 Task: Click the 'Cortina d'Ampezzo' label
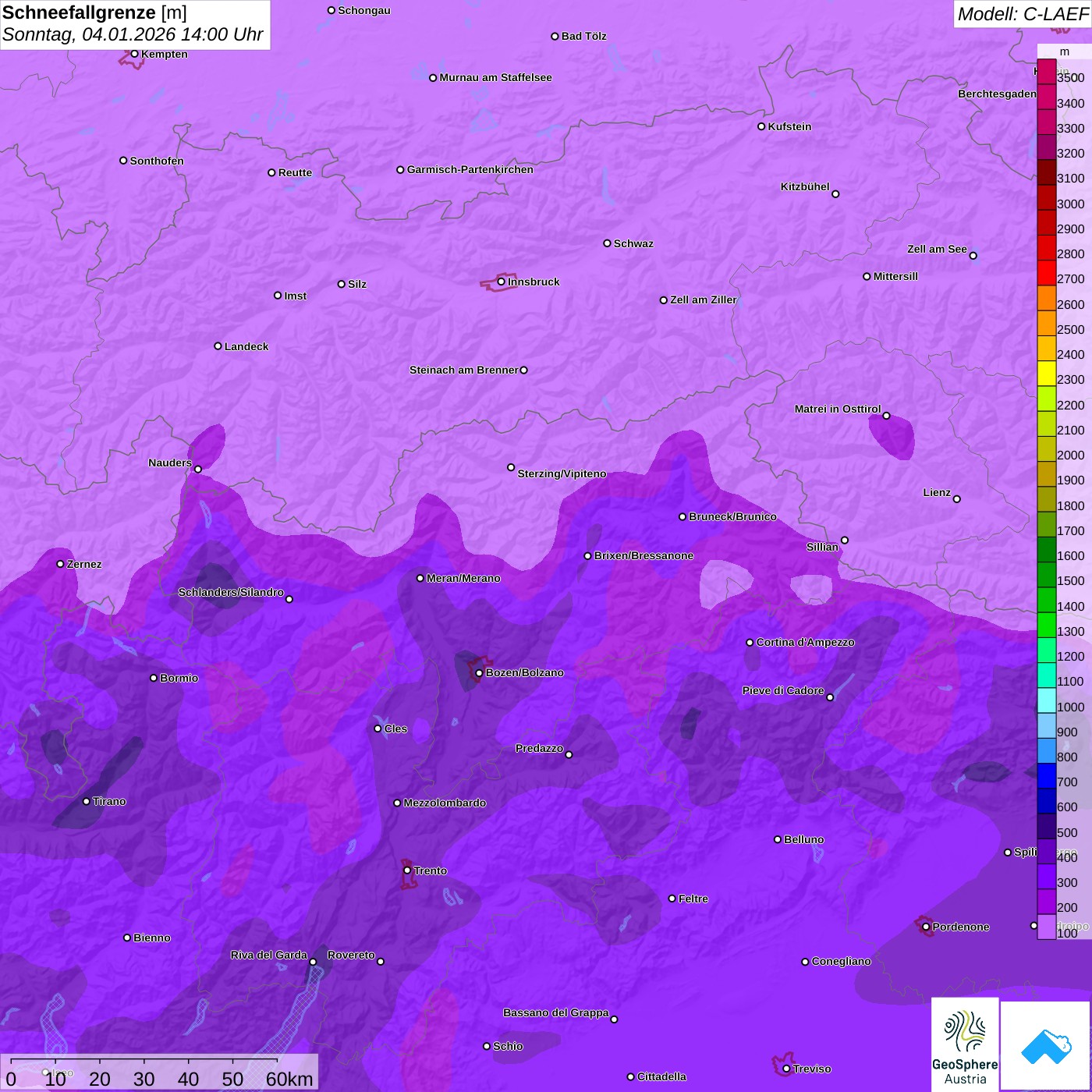(x=805, y=642)
